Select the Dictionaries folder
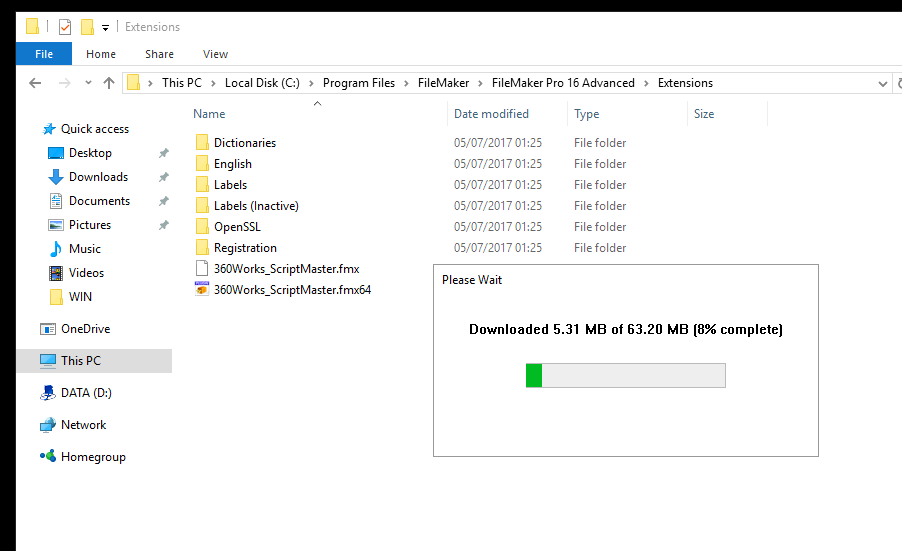 tap(245, 143)
